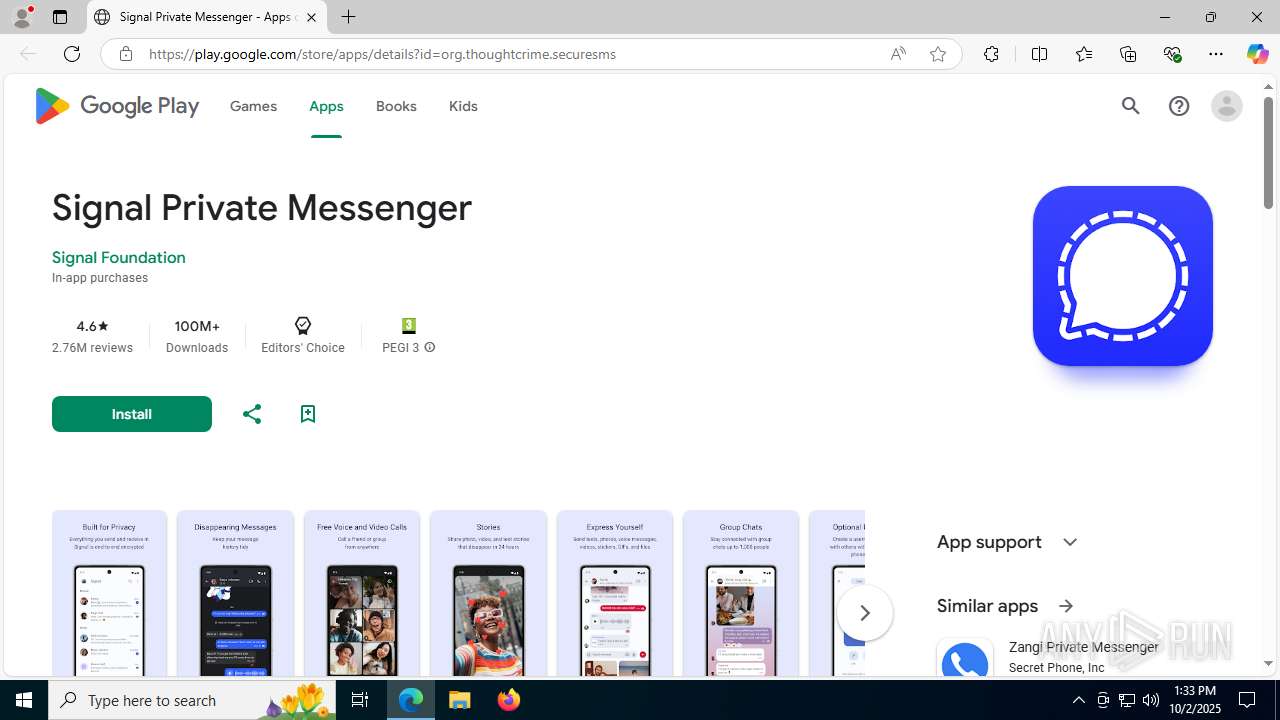The width and height of the screenshot is (1280, 720).
Task: Open the Stories screenshot
Action: (x=488, y=594)
